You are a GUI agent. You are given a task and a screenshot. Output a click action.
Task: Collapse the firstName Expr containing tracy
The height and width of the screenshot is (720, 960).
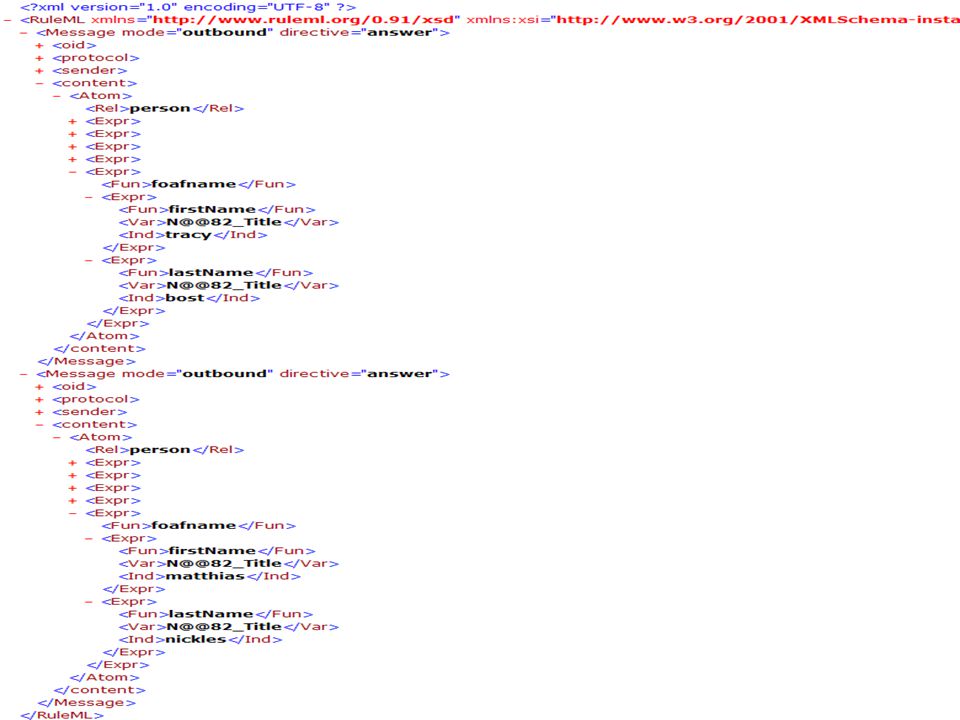(89, 198)
